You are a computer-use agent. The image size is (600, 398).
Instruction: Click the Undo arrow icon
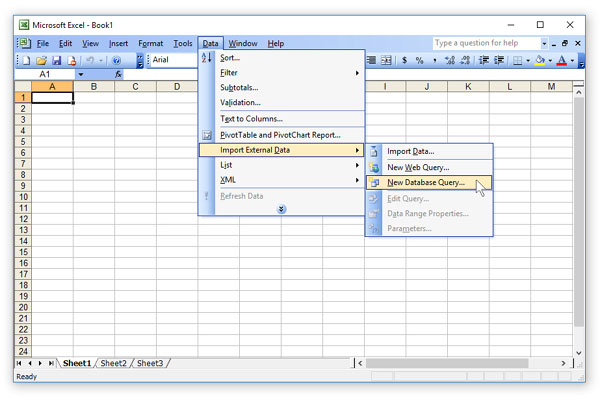coord(90,60)
